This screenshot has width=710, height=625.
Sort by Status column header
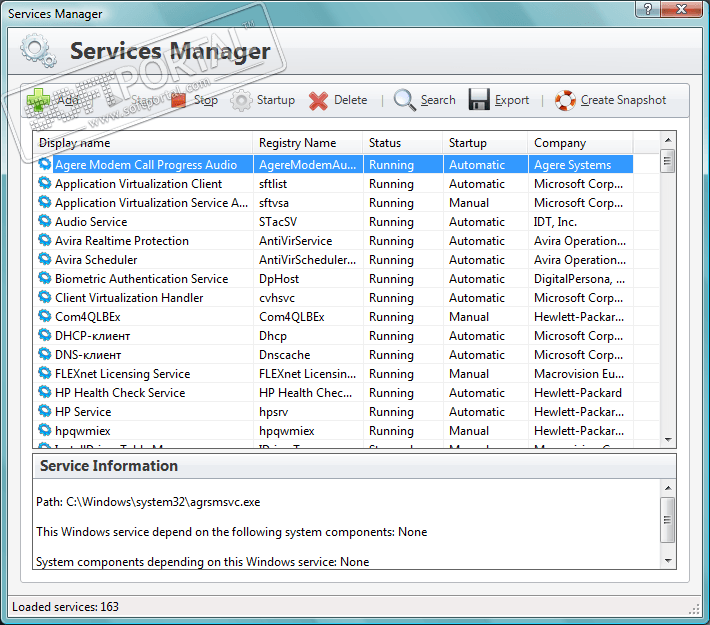403,143
